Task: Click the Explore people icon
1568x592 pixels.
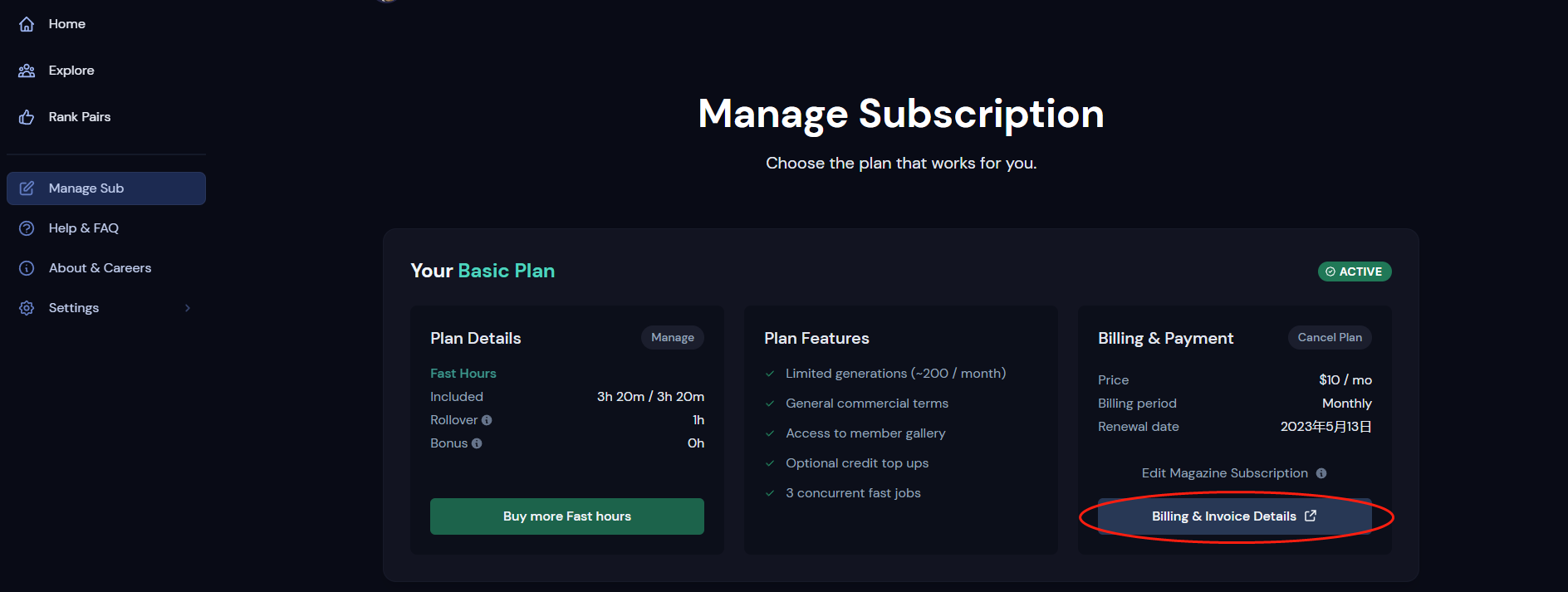Action: tap(27, 71)
